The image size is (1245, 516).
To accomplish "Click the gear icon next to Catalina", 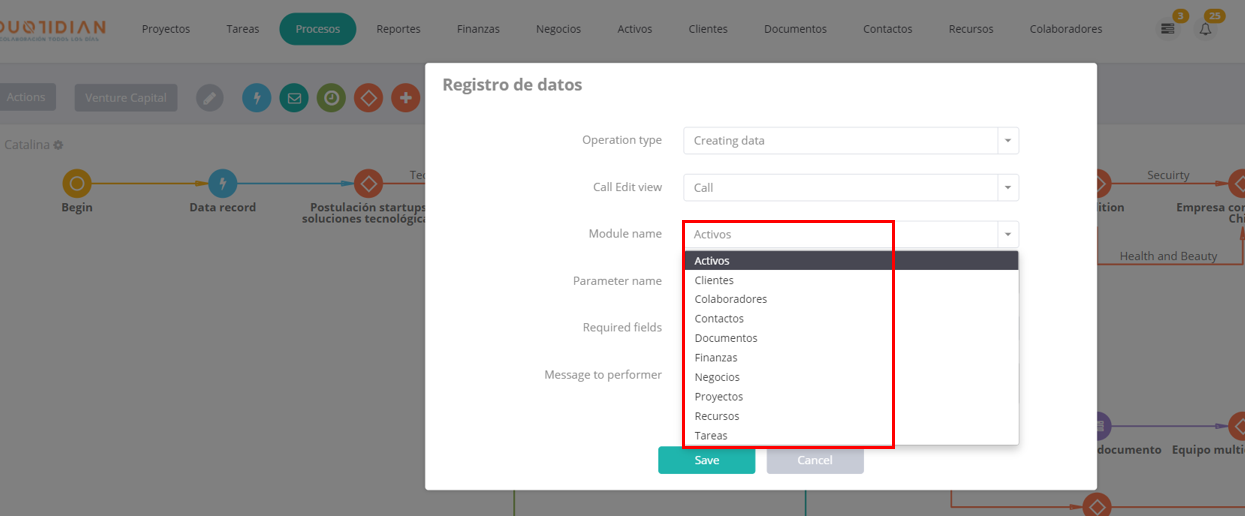I will 58,145.
